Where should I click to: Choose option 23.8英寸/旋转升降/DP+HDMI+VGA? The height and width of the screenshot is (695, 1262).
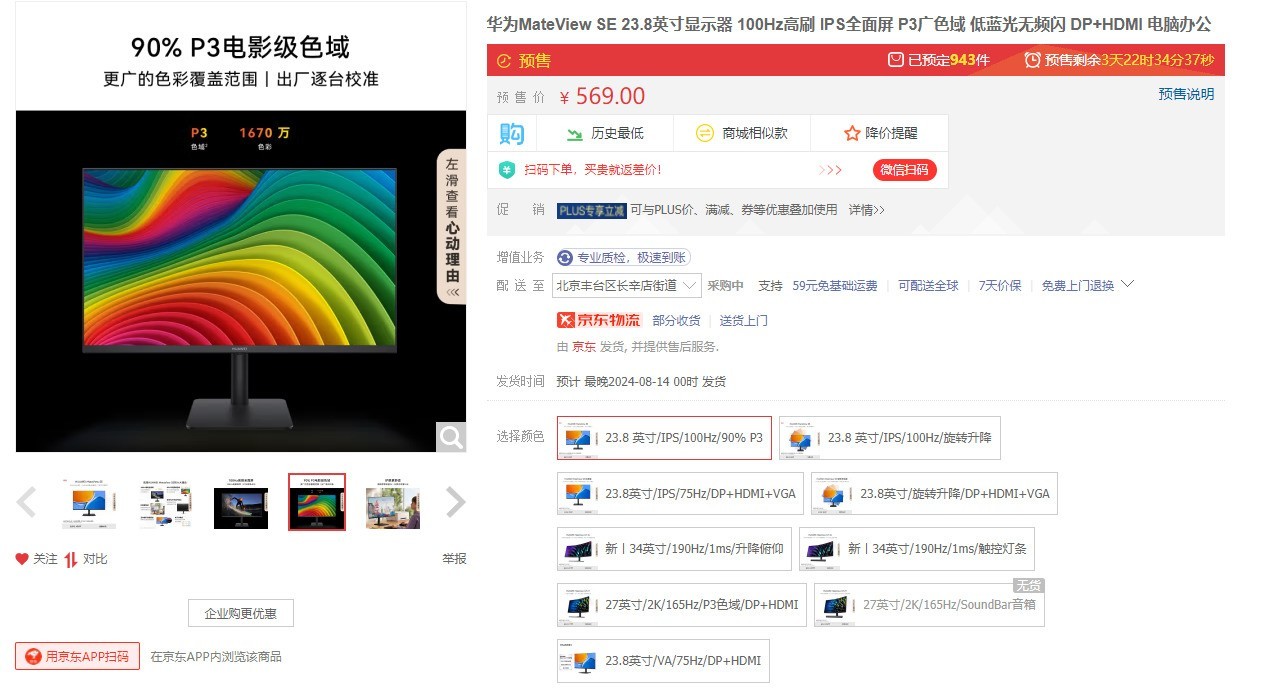click(x=935, y=493)
